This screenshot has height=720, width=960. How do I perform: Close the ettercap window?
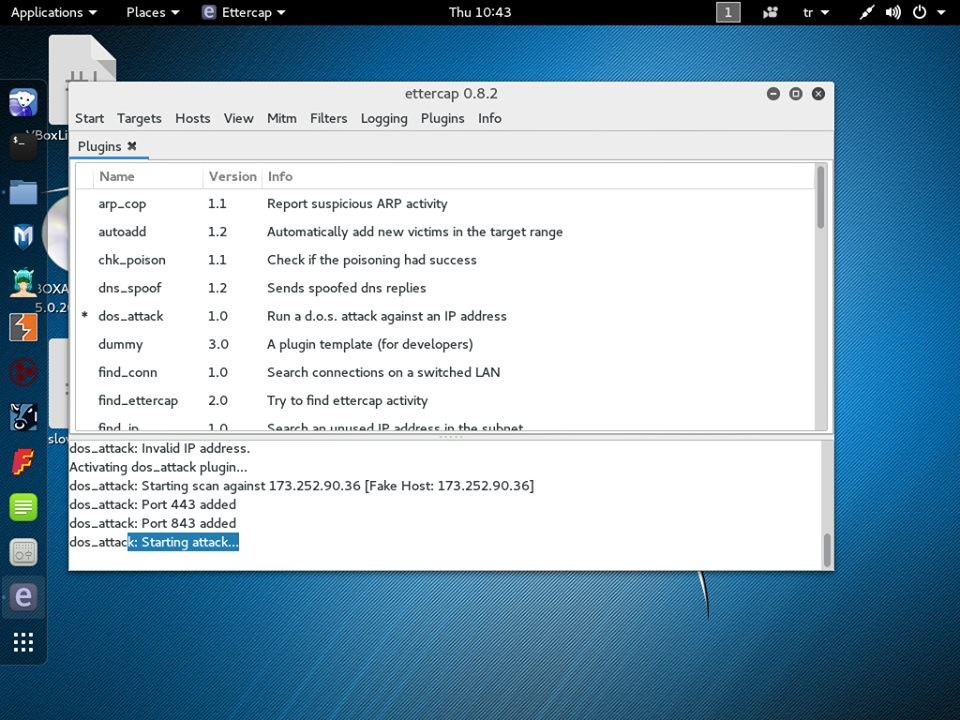click(x=818, y=94)
